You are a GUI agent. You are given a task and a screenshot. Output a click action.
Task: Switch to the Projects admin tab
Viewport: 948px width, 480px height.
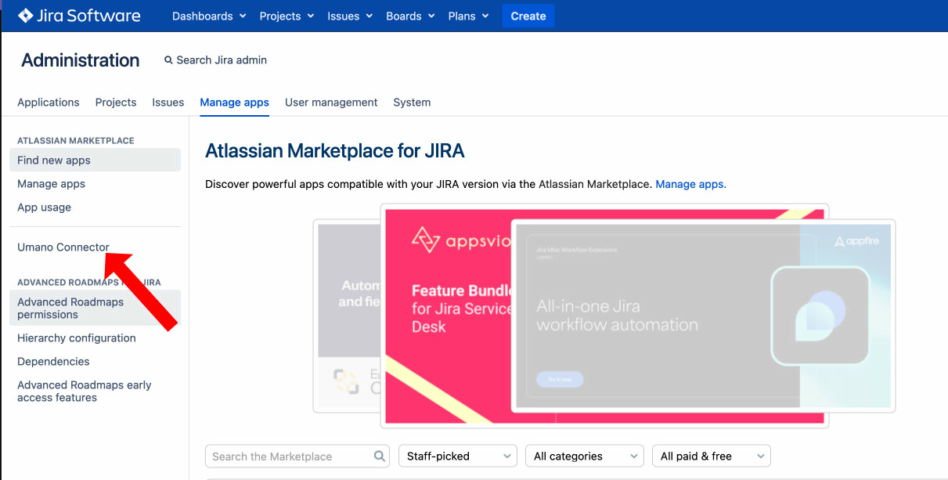pos(115,102)
